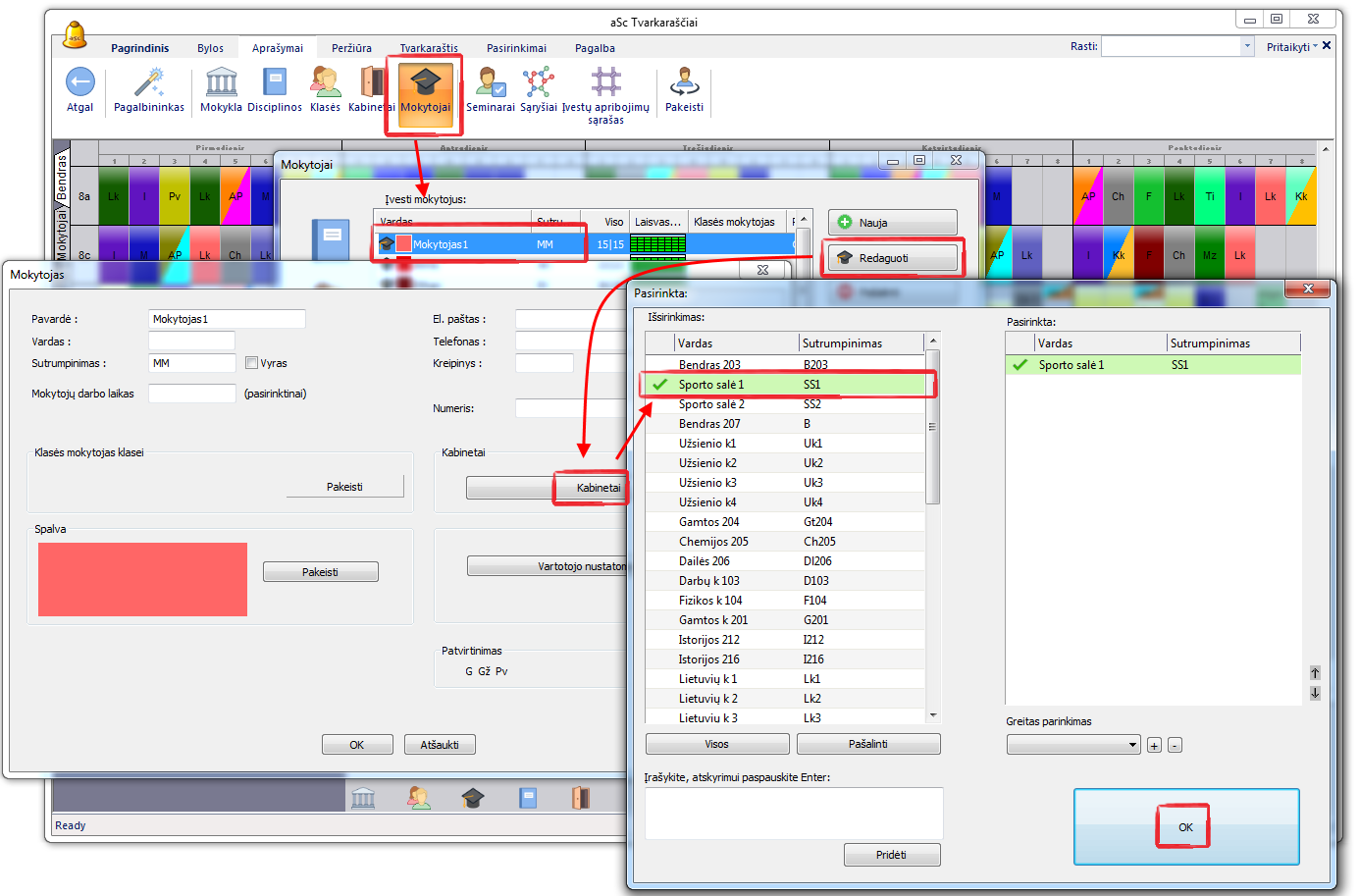Open the Klasės toolbar icon
The height and width of the screenshot is (896, 1359).
pyautogui.click(x=325, y=82)
